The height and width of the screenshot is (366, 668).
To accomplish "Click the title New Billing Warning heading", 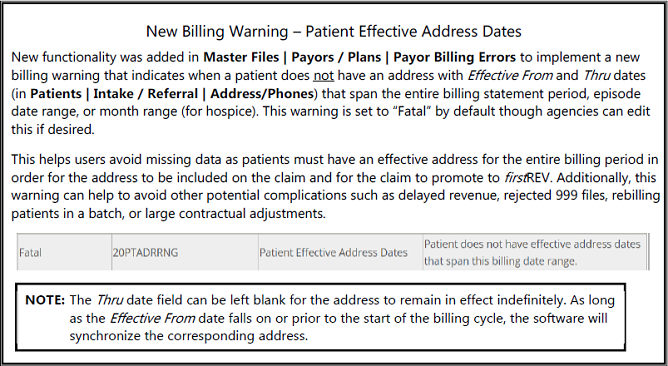I will click(x=334, y=32).
